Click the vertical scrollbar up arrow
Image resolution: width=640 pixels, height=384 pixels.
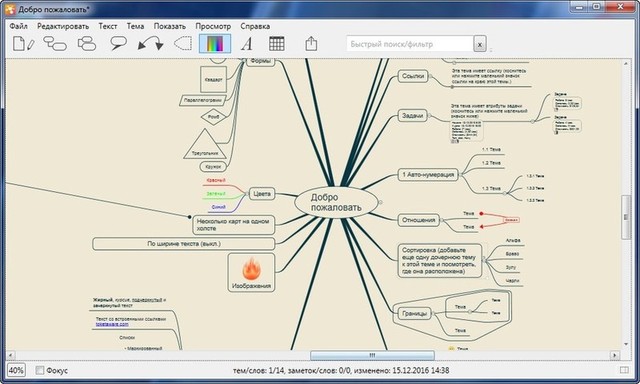(x=626, y=64)
